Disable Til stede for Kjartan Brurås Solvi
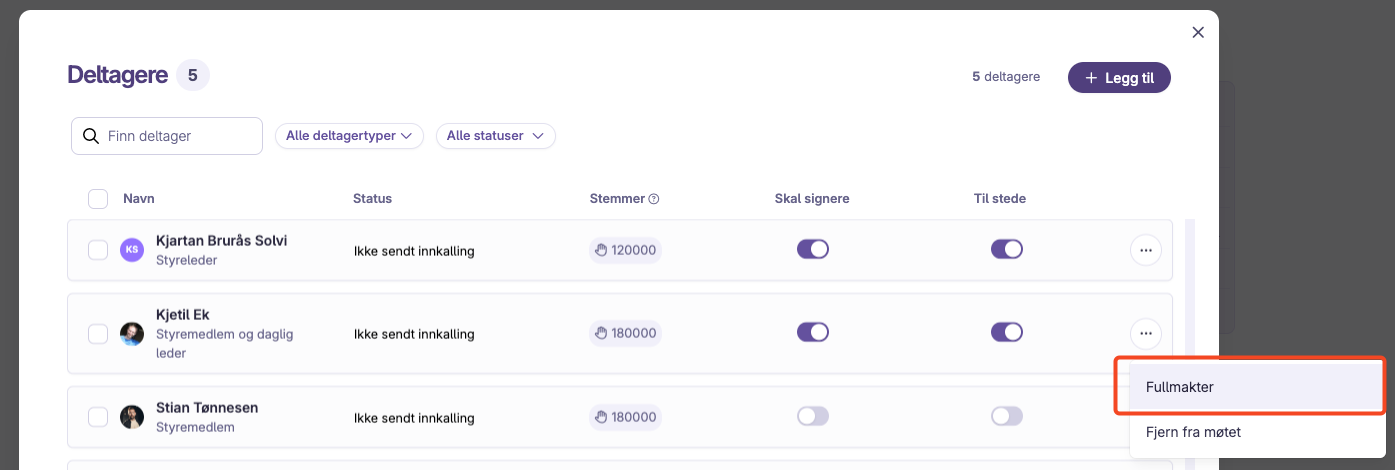Image resolution: width=1395 pixels, height=470 pixels. pyautogui.click(x=1007, y=249)
